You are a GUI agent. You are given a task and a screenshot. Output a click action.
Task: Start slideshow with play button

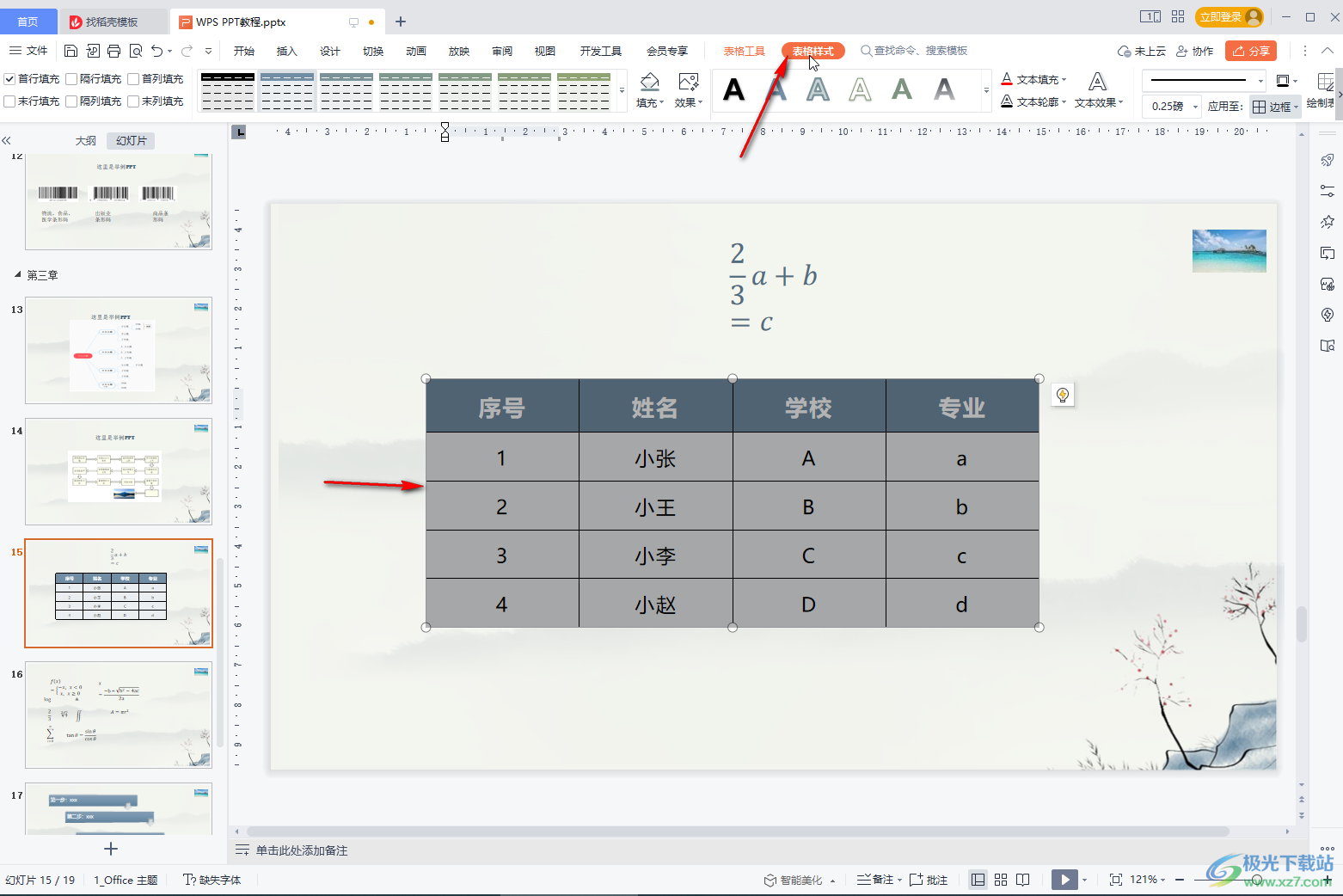(x=1064, y=880)
